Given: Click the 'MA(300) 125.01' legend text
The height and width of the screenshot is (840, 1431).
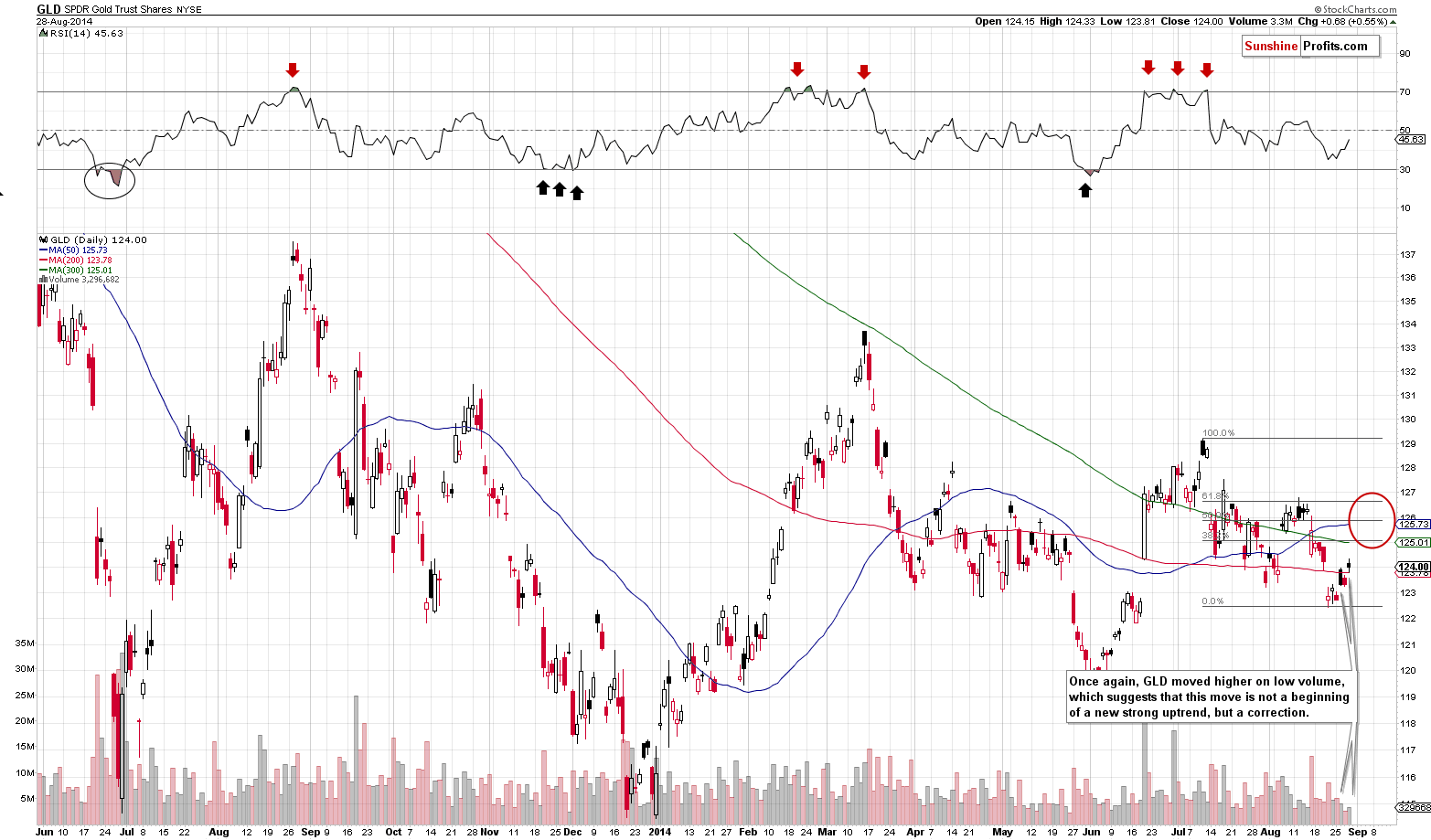Looking at the screenshot, I should [x=80, y=270].
